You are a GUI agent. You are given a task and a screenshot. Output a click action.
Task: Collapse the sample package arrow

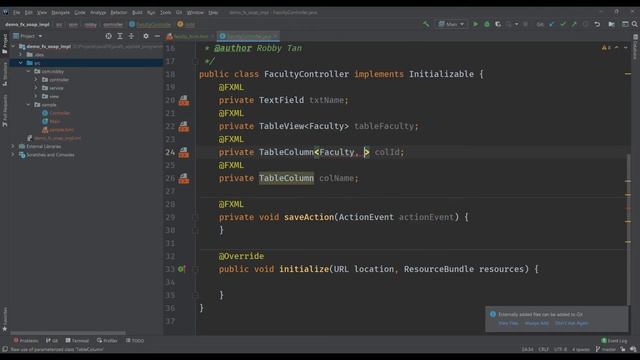click(x=29, y=104)
